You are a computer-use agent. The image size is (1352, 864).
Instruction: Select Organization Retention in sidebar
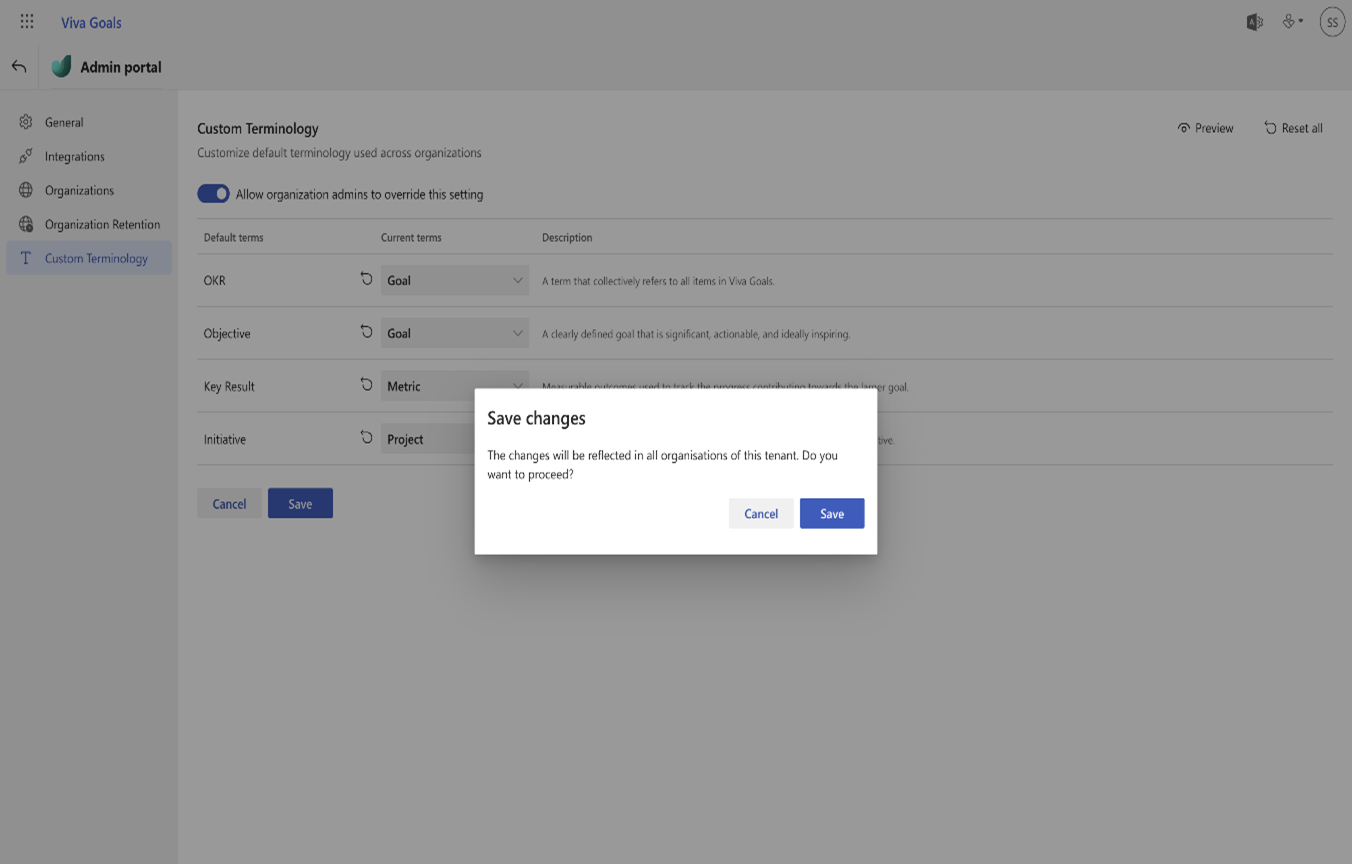point(102,224)
